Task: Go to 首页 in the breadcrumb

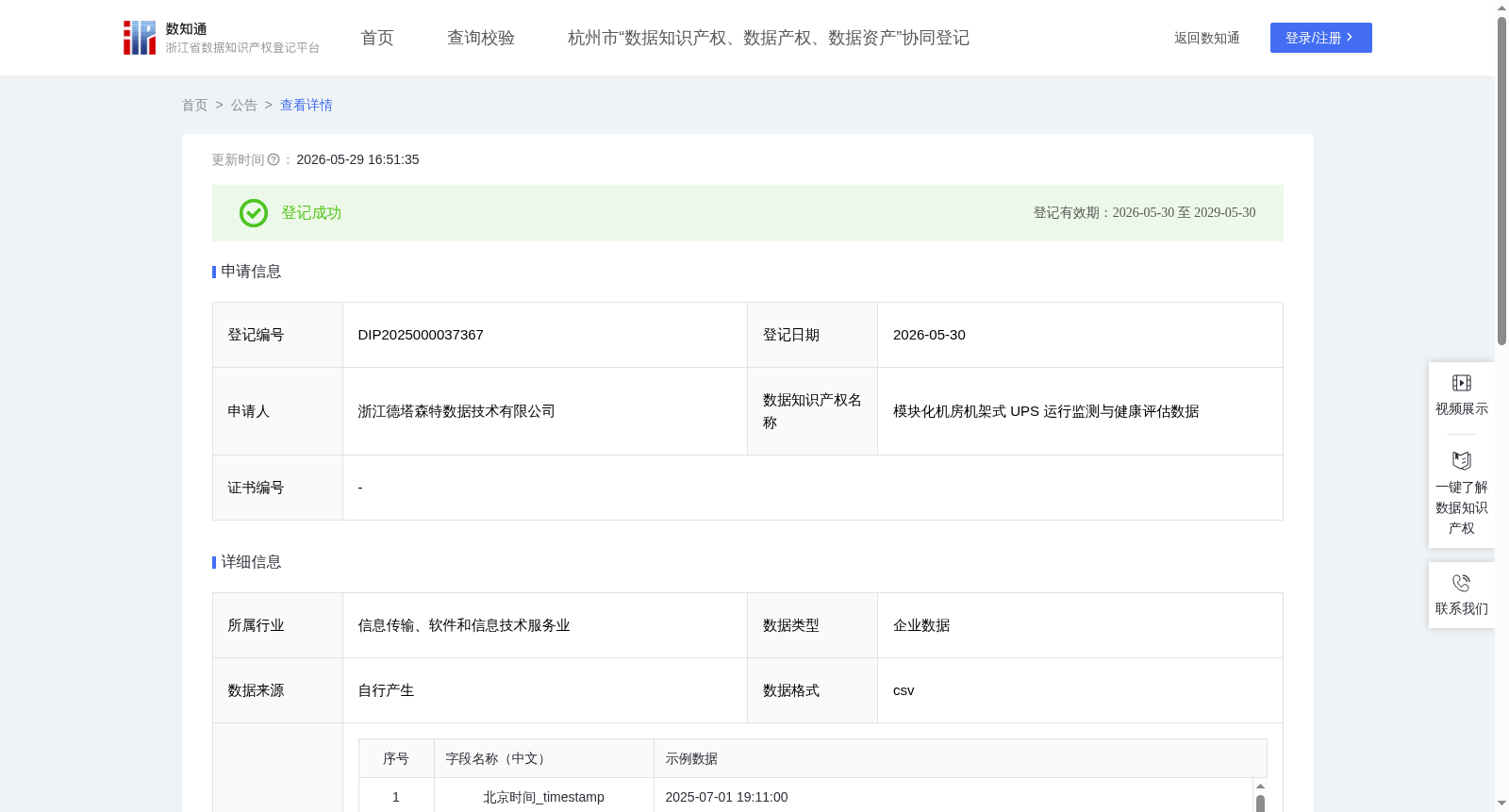Action: (195, 105)
